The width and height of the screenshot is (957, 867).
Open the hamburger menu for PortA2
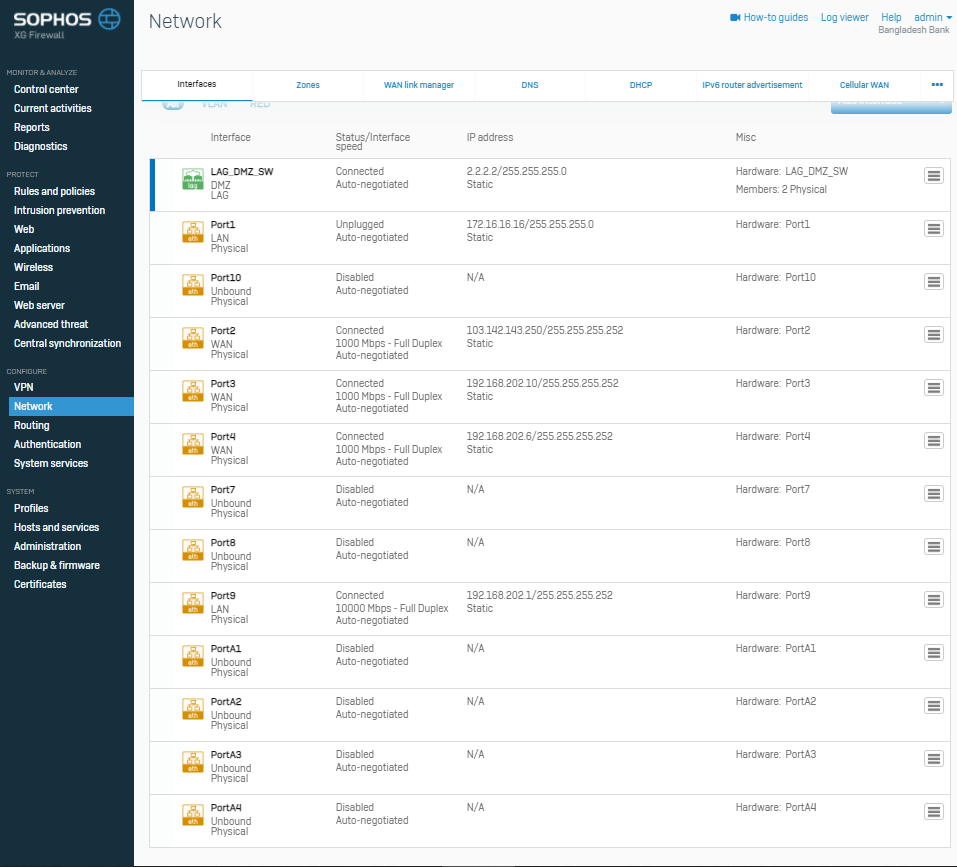point(934,707)
